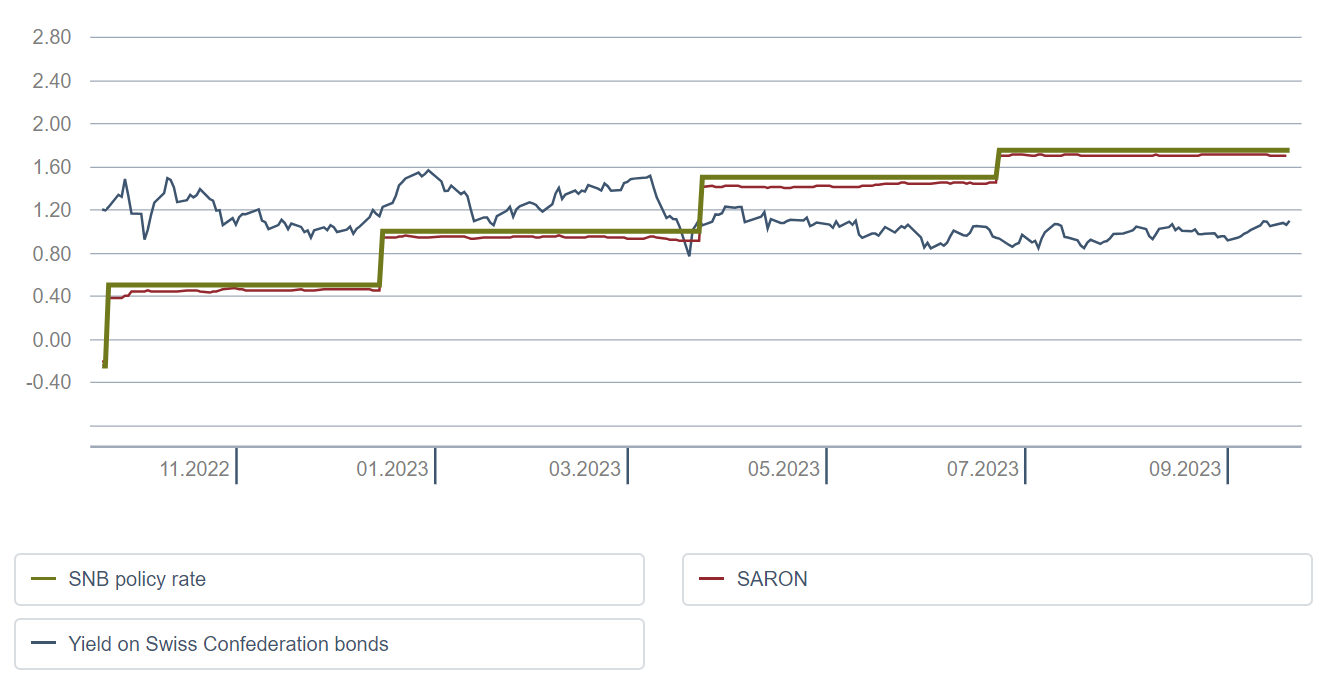This screenshot has width=1335, height=691.
Task: Select the 0.00 y-axis value label
Action: pyautogui.click(x=52, y=340)
